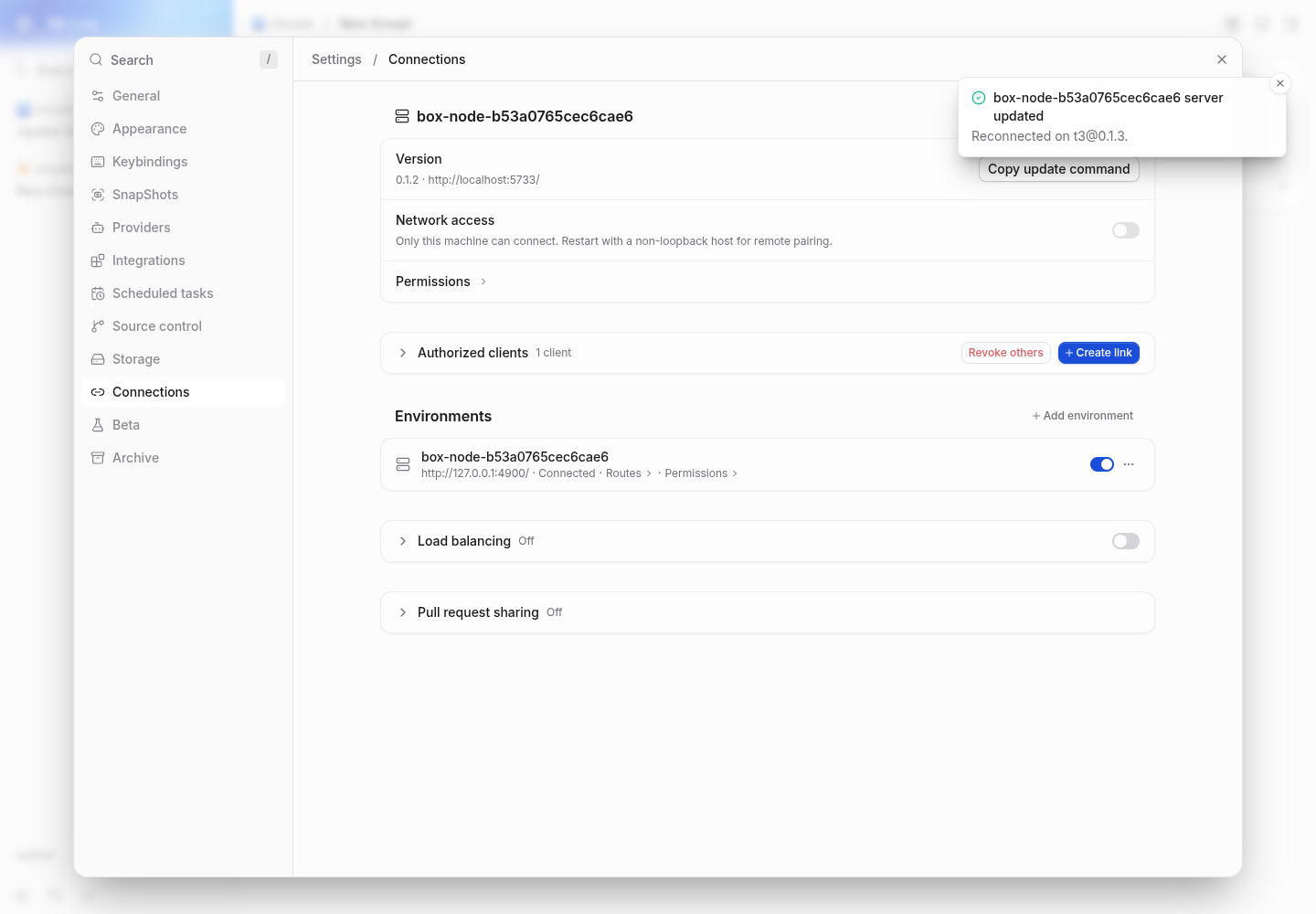The image size is (1316, 914).
Task: Click the SnapShots camera icon
Action: [x=98, y=195]
